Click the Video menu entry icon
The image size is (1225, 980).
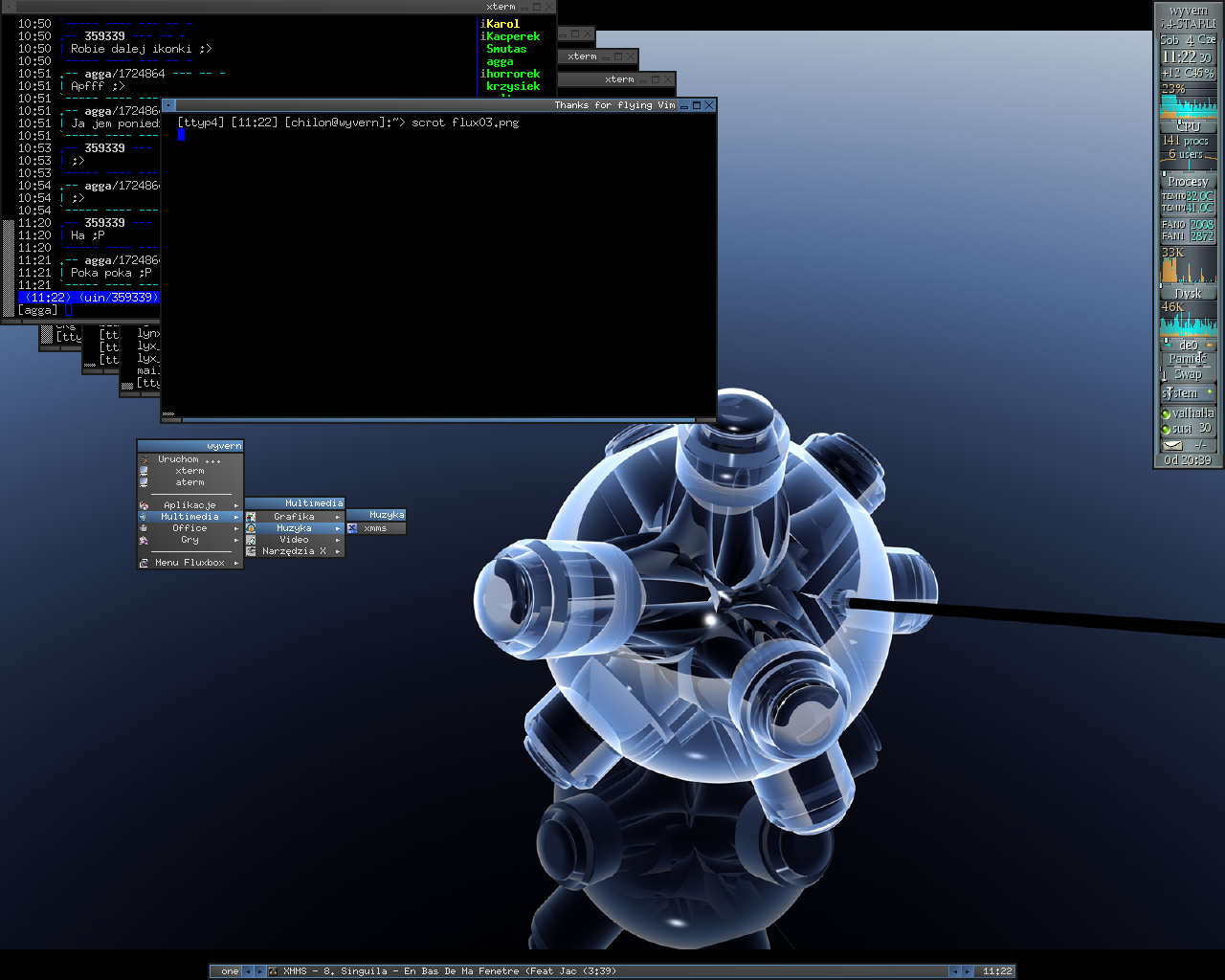click(x=251, y=540)
